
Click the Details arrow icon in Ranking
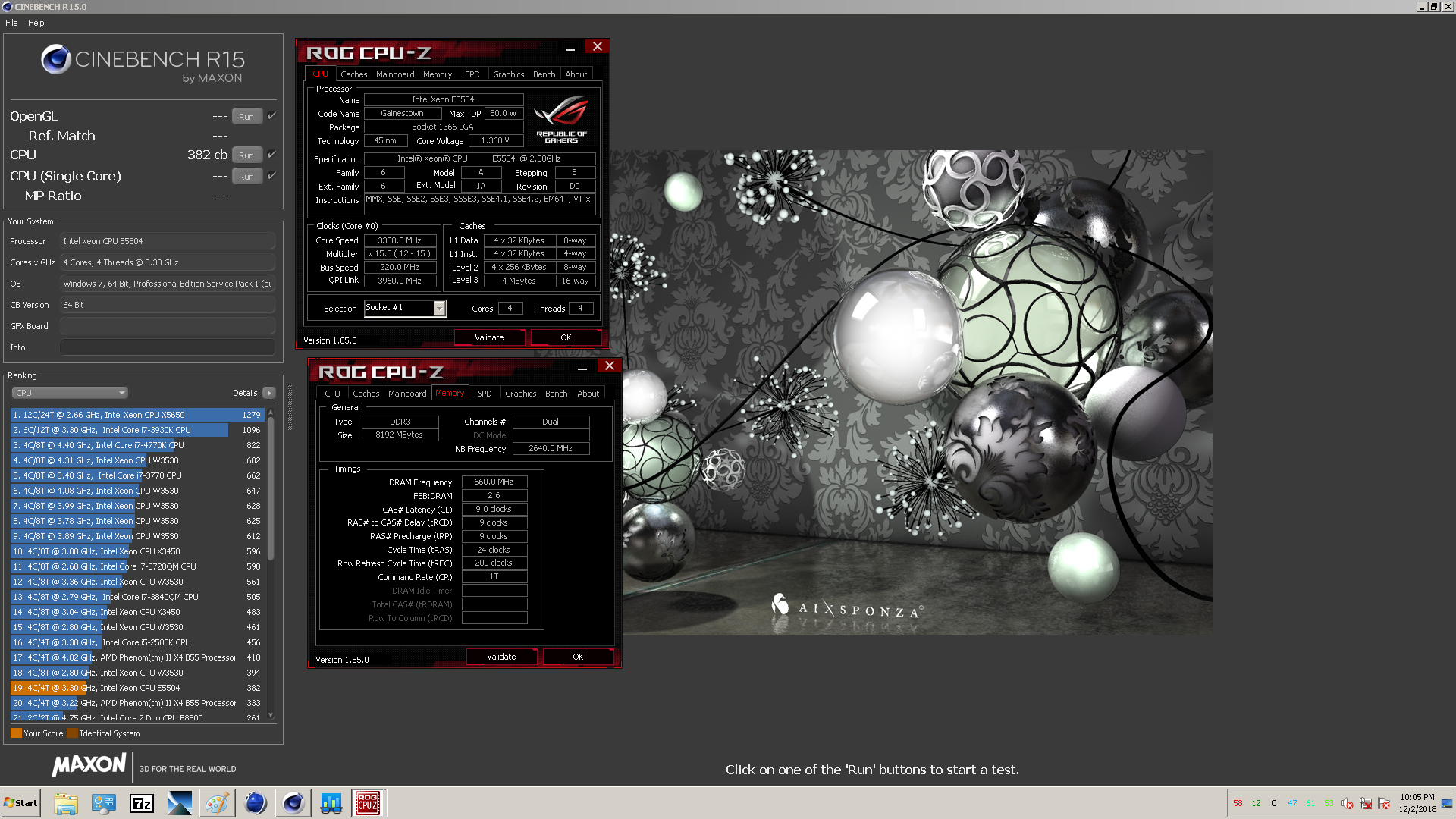(269, 393)
